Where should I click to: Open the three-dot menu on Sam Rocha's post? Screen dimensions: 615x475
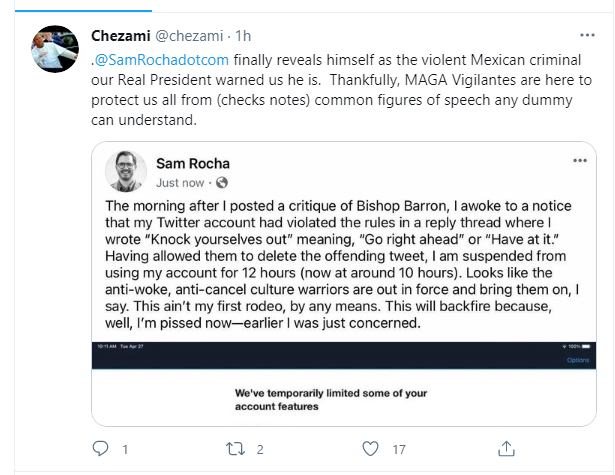pos(579,161)
